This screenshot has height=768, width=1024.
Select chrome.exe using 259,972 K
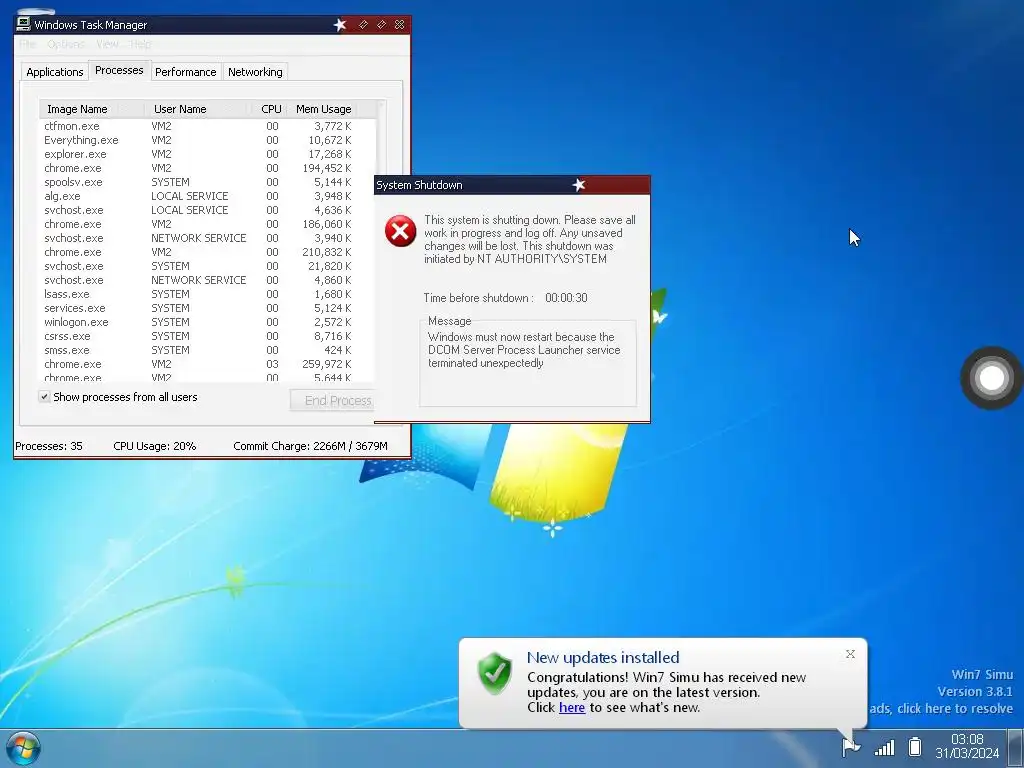(x=207, y=364)
